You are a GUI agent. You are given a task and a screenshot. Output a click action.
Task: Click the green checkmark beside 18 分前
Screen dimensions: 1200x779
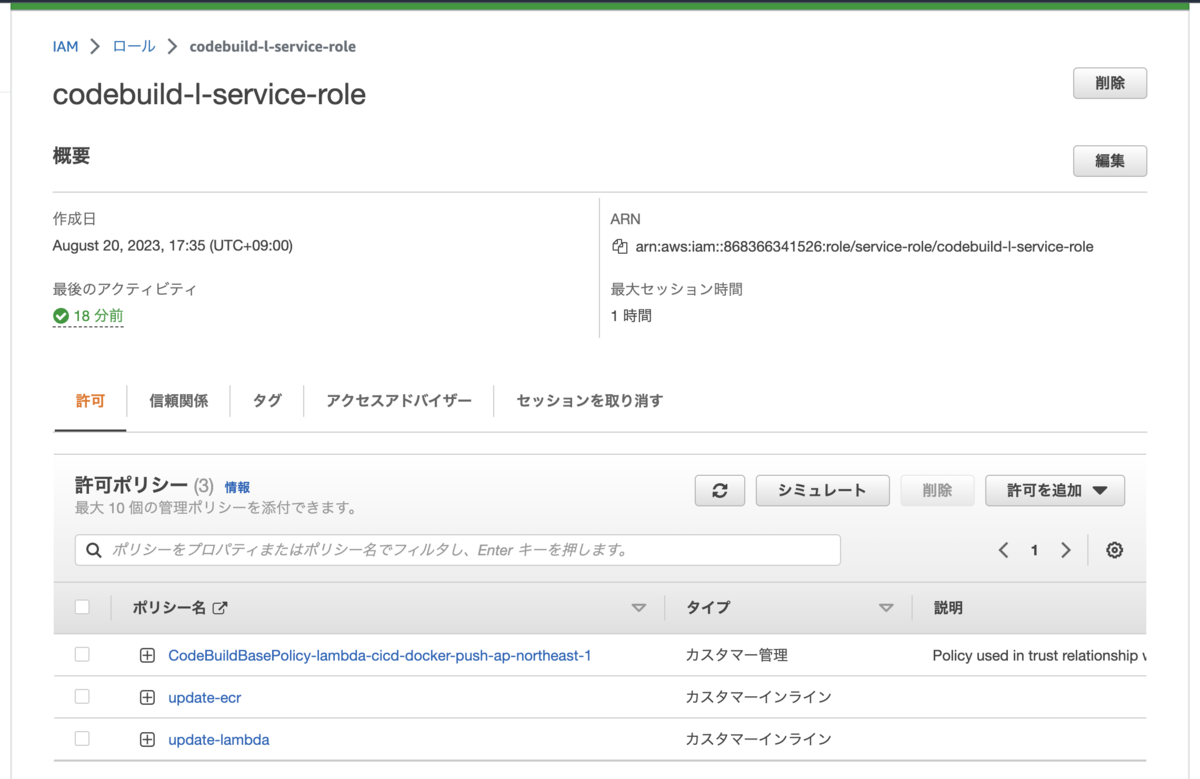click(59, 314)
